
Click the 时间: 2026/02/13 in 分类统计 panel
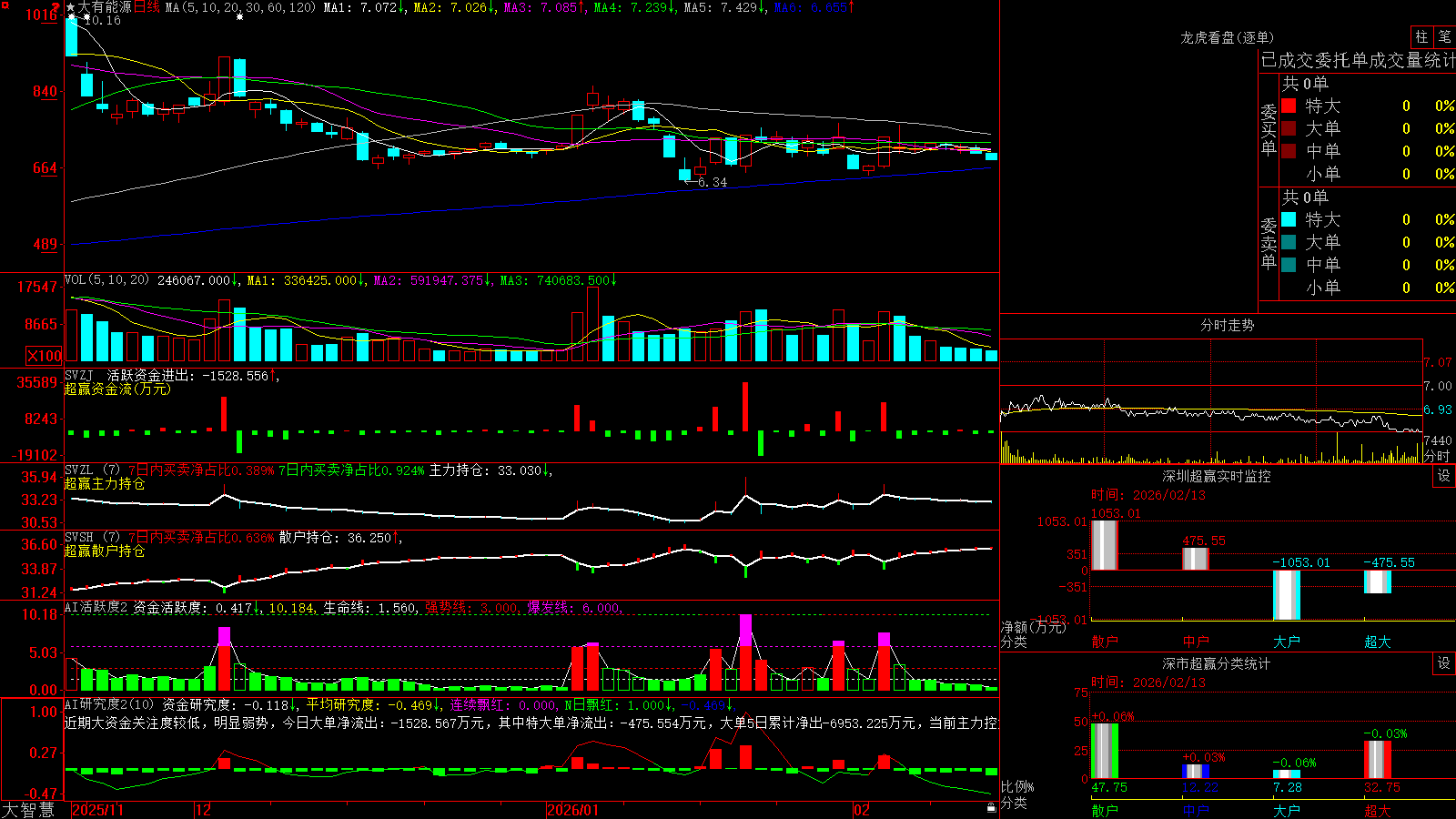[x=1148, y=682]
